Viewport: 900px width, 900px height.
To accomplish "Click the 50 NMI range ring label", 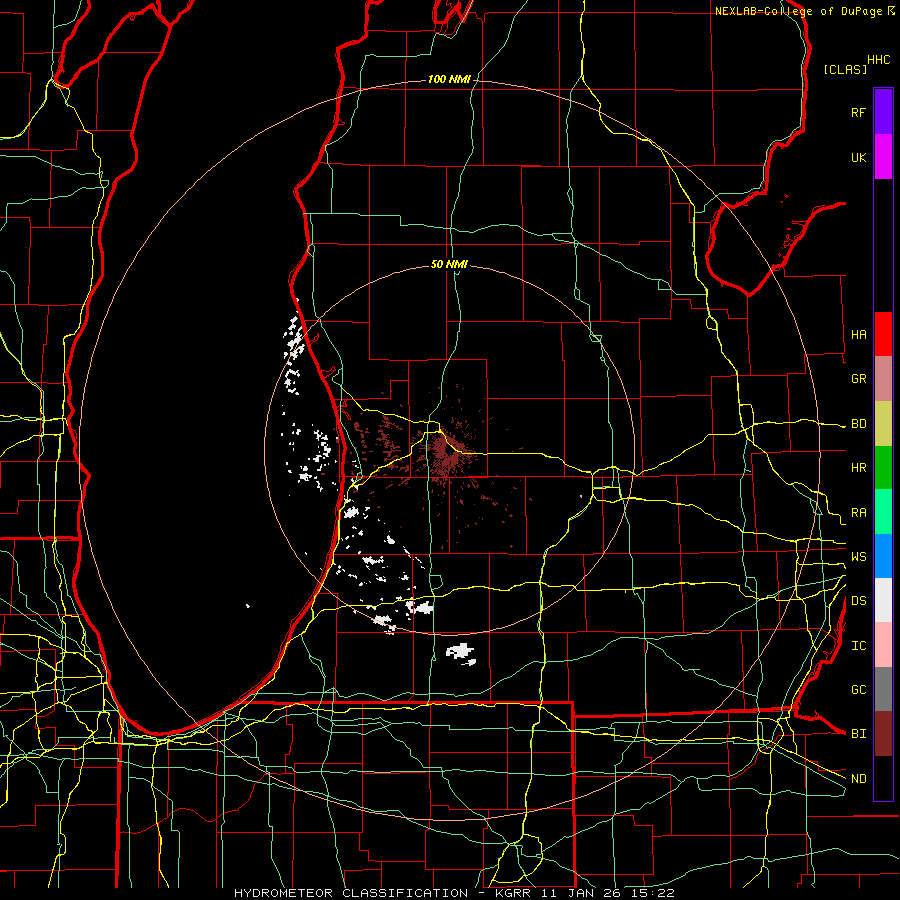I will (449, 264).
